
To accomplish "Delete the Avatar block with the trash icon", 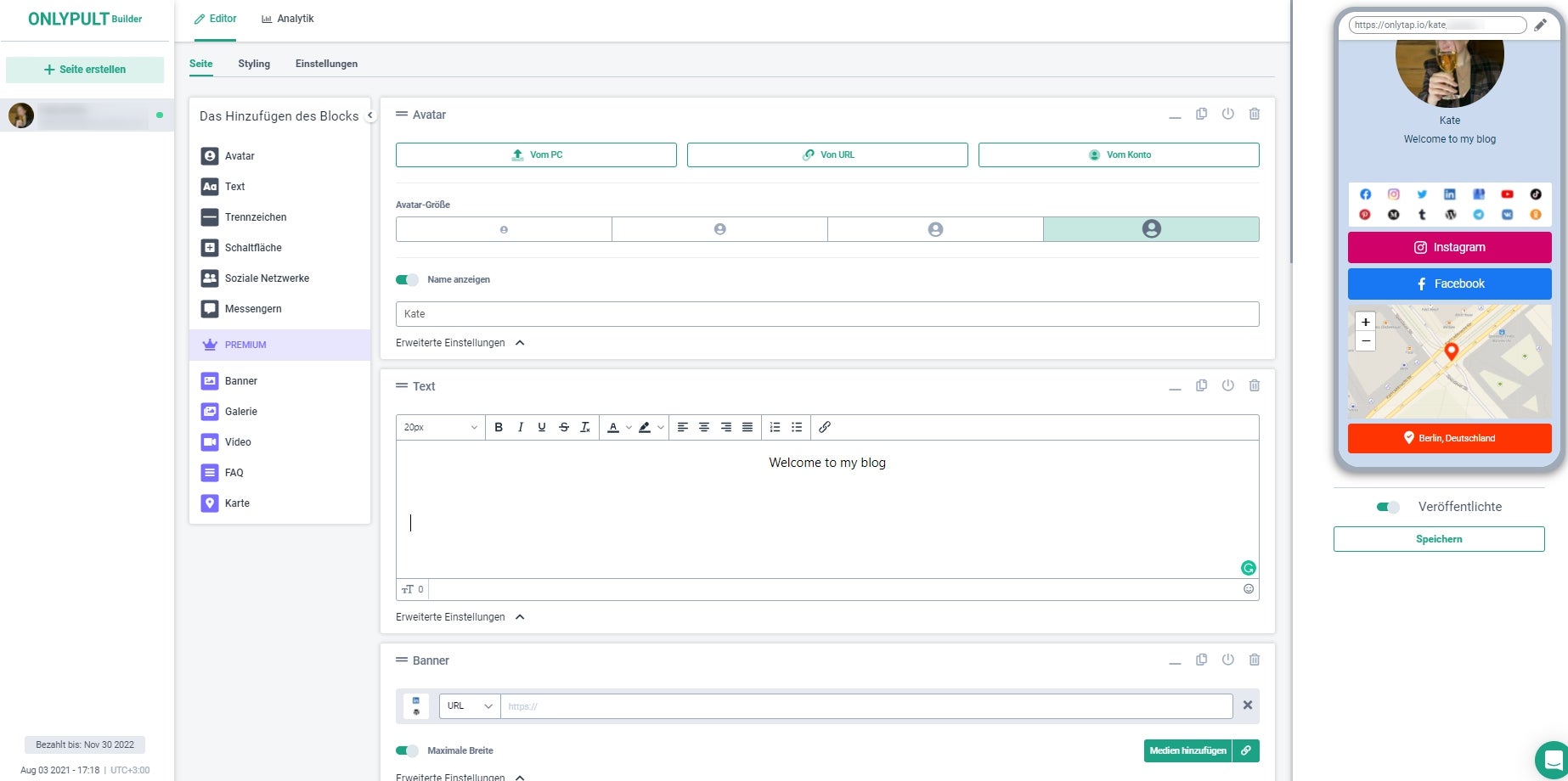I will [x=1255, y=114].
